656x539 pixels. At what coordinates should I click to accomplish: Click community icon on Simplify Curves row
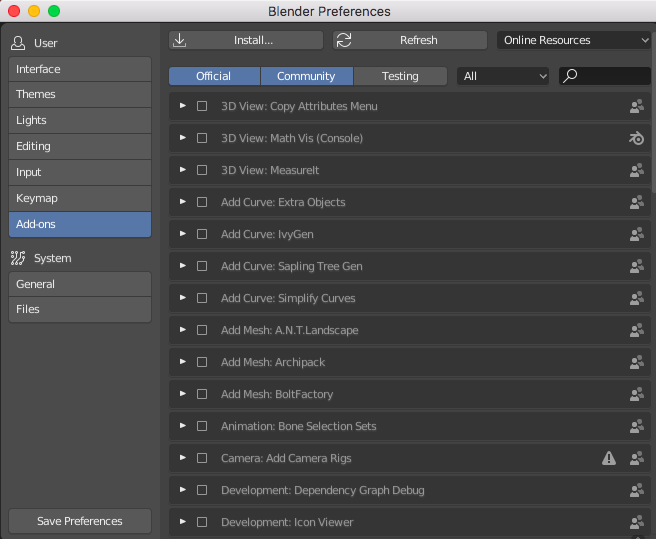coord(637,298)
